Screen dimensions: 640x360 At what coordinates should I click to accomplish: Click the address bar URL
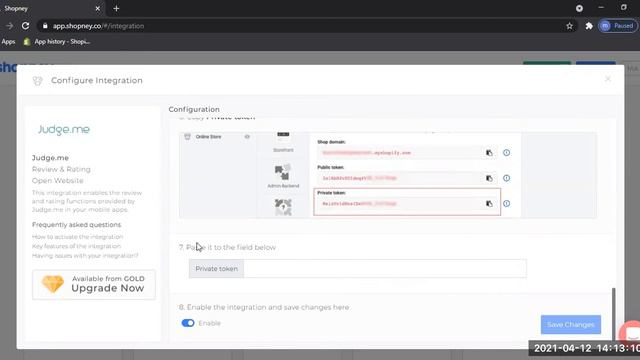point(98,26)
